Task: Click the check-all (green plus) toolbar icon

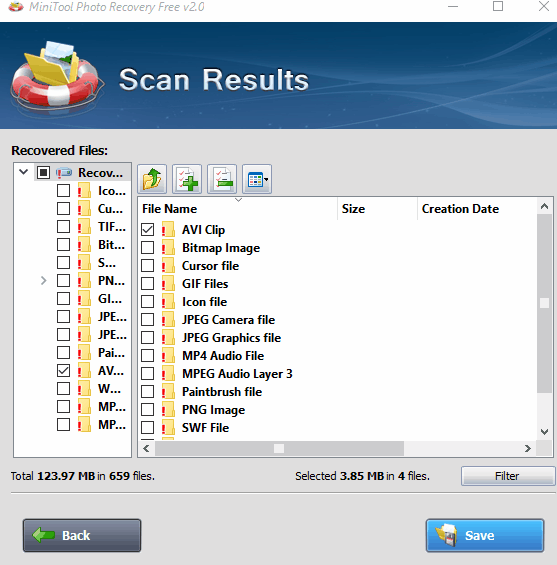Action: tap(187, 179)
